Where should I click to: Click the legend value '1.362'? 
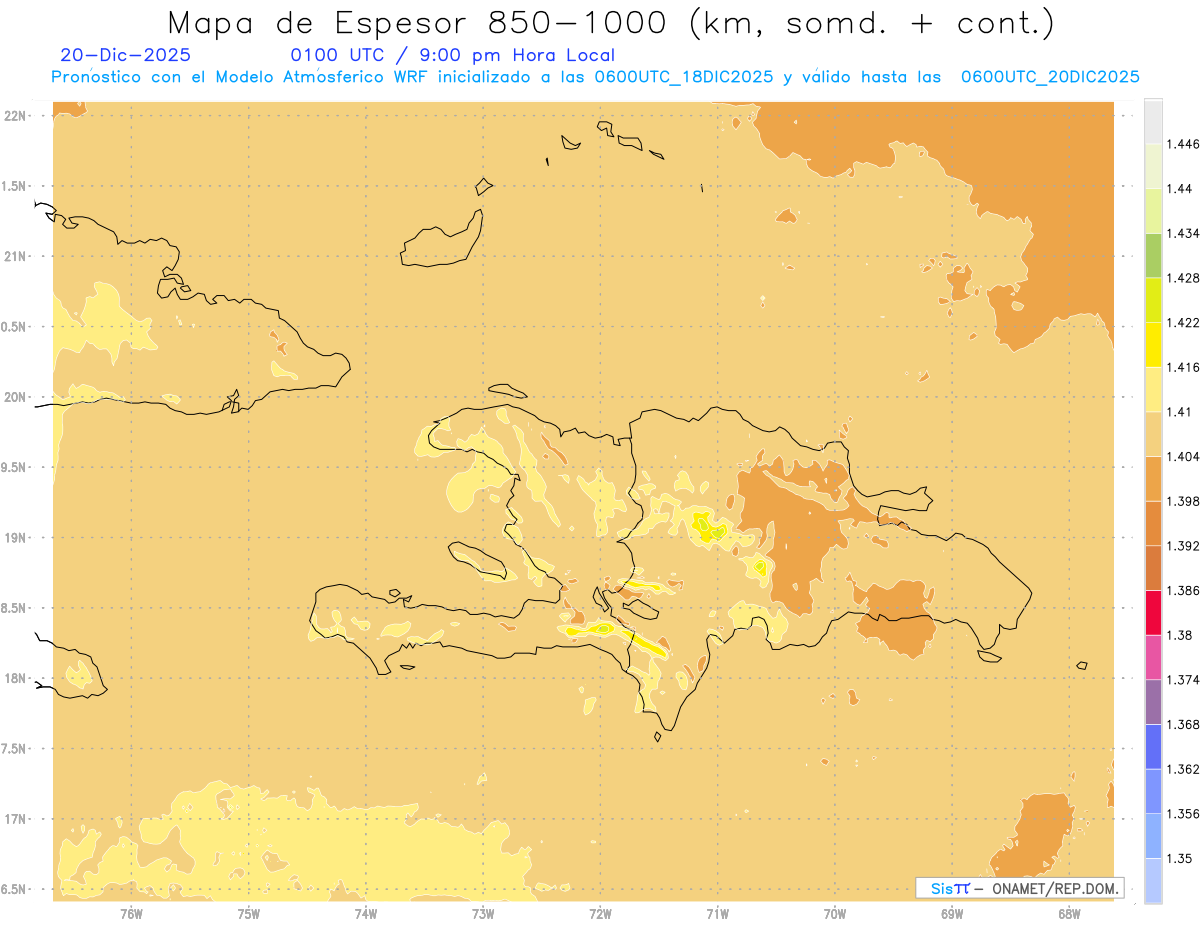pyautogui.click(x=1183, y=769)
